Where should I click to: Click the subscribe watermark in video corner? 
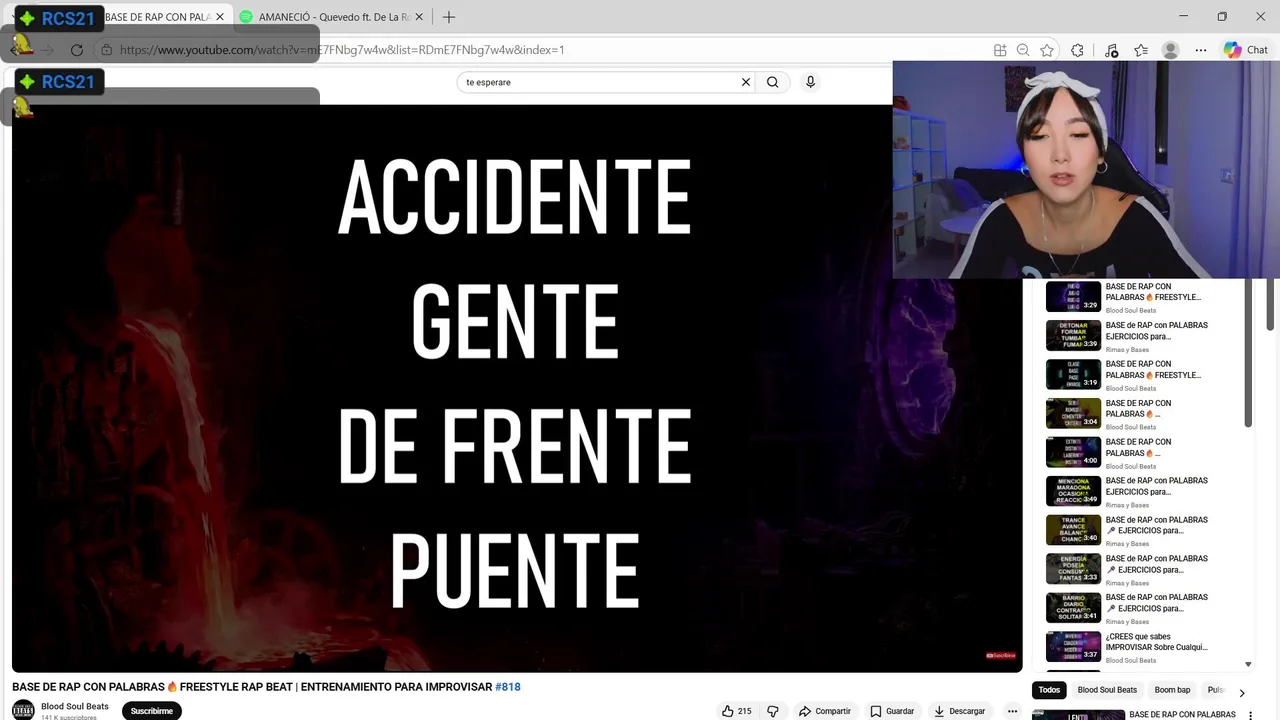point(1001,656)
